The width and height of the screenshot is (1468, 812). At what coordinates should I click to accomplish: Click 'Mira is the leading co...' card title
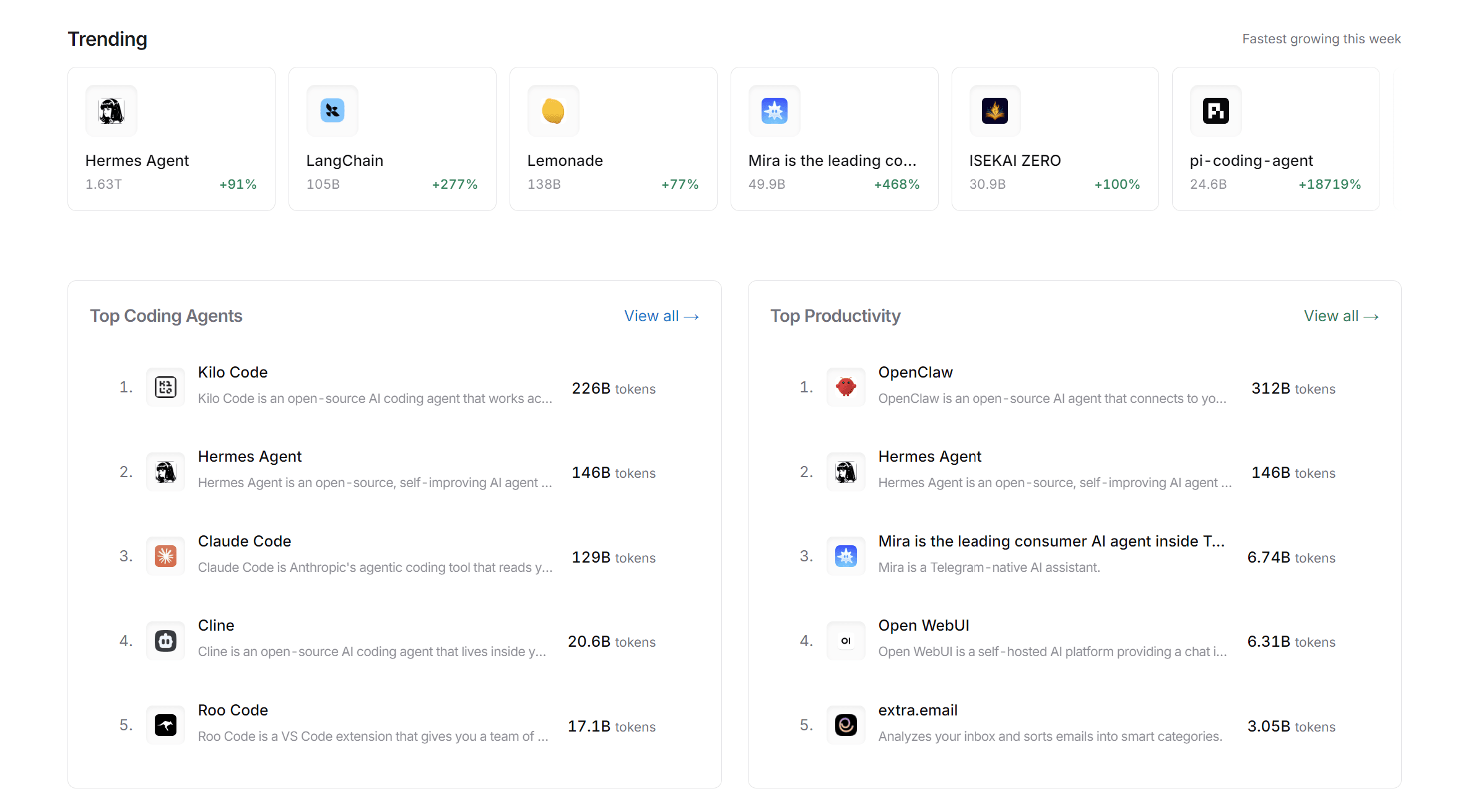832,161
